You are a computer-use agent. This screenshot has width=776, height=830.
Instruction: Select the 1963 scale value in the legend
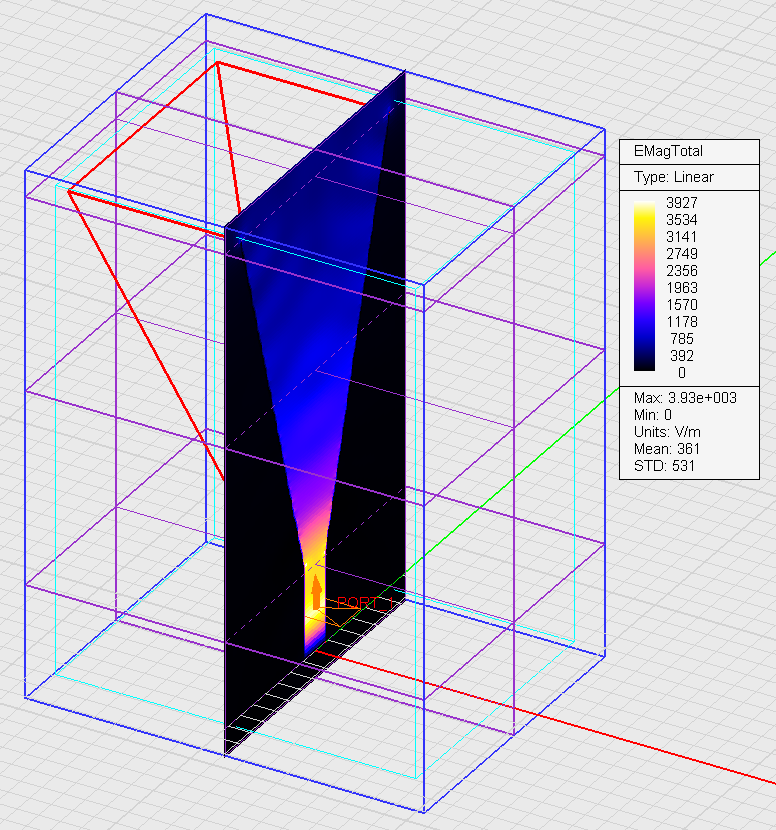pyautogui.click(x=680, y=288)
